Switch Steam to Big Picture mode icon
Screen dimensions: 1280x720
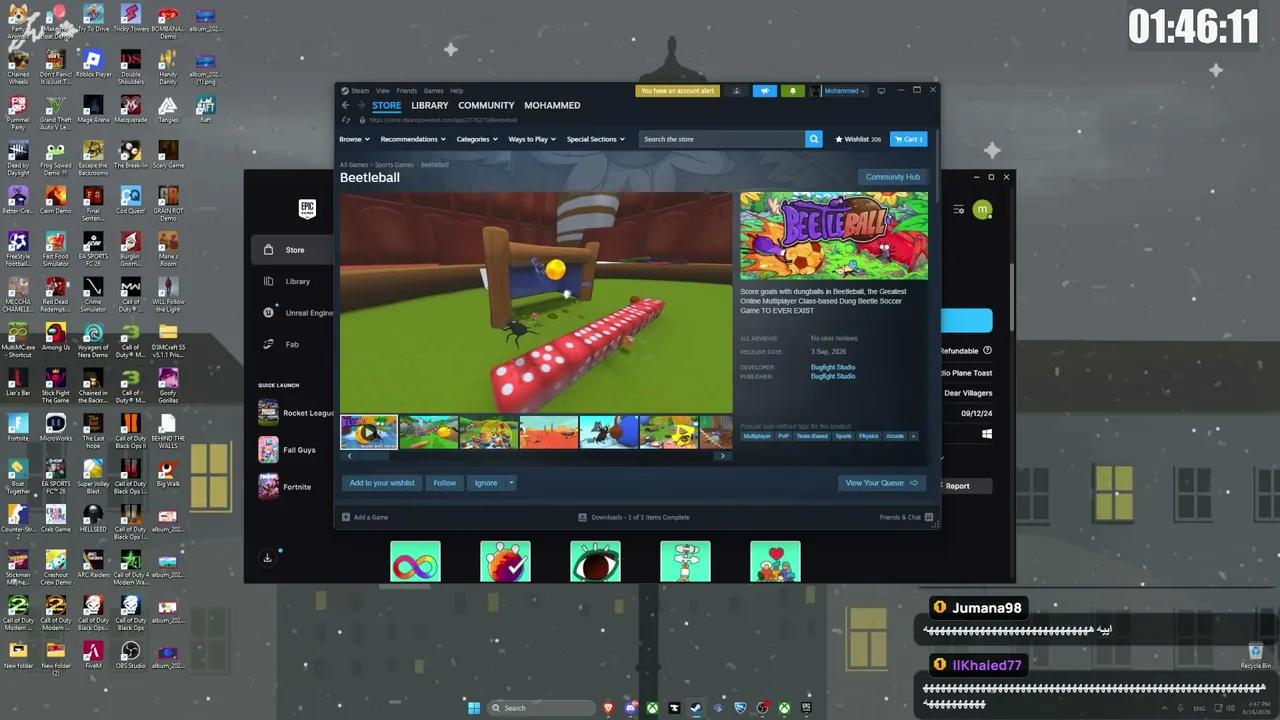881,91
